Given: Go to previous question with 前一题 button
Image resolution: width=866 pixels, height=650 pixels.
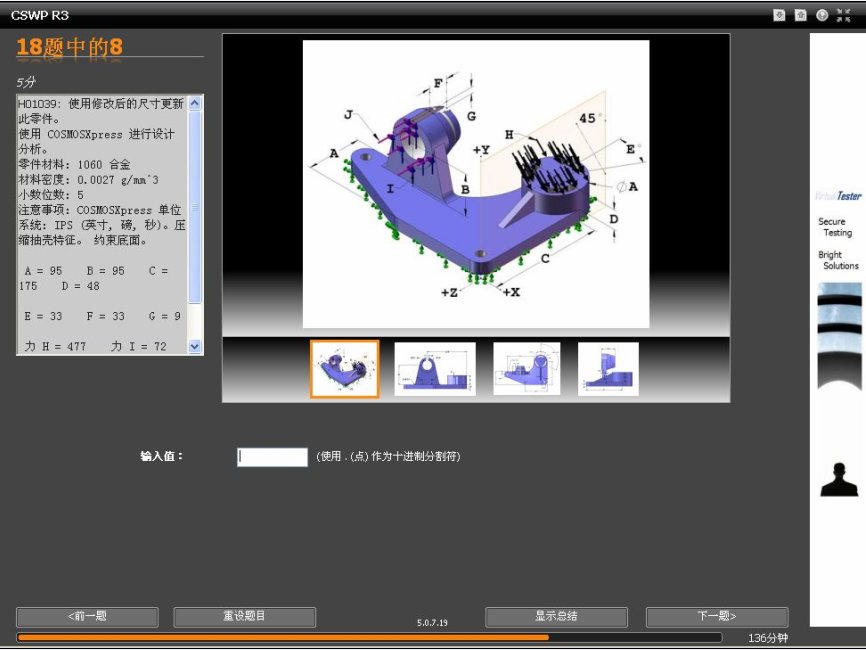Looking at the screenshot, I should [x=87, y=616].
